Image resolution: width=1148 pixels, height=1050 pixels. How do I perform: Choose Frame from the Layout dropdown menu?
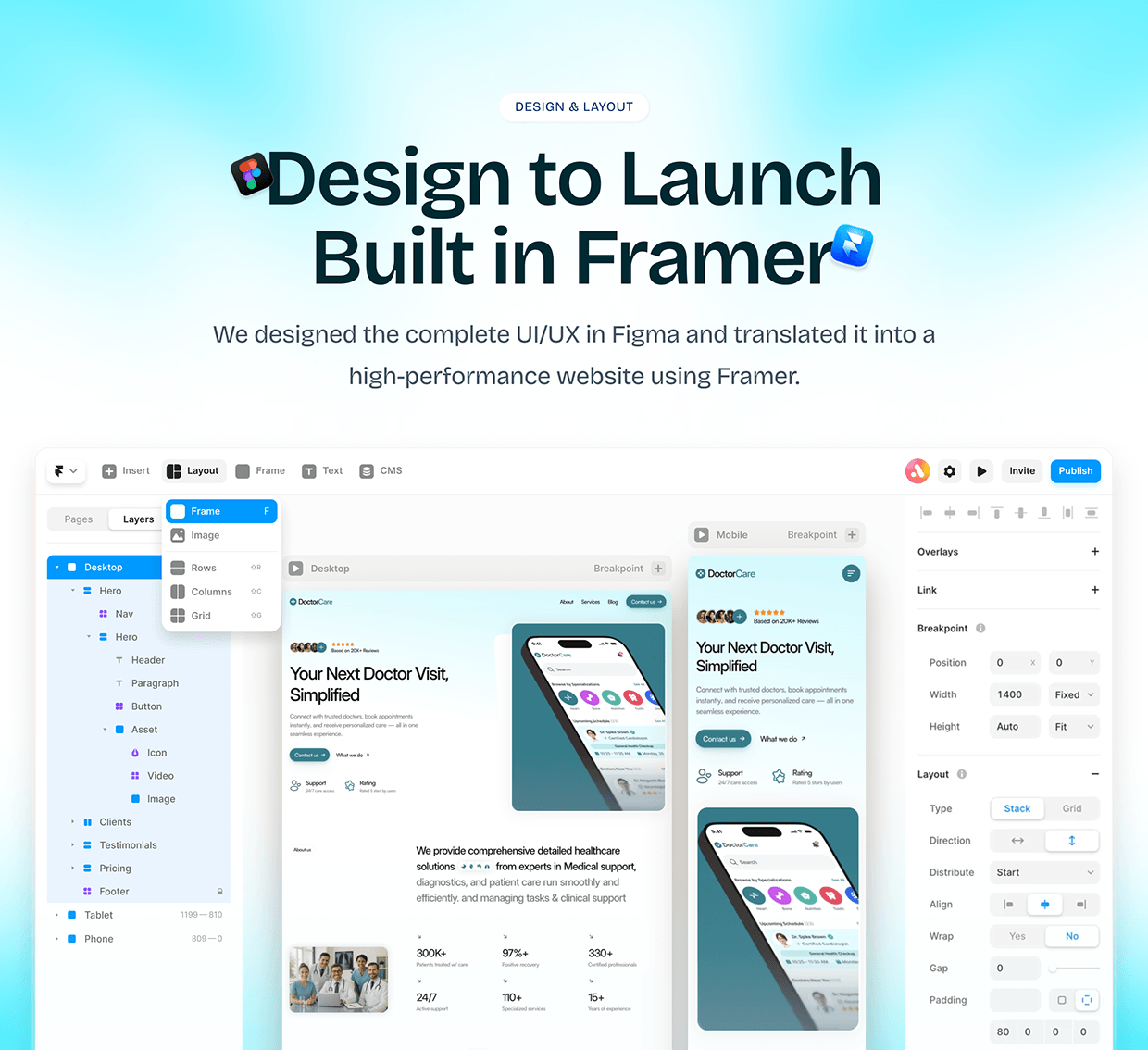[x=222, y=511]
